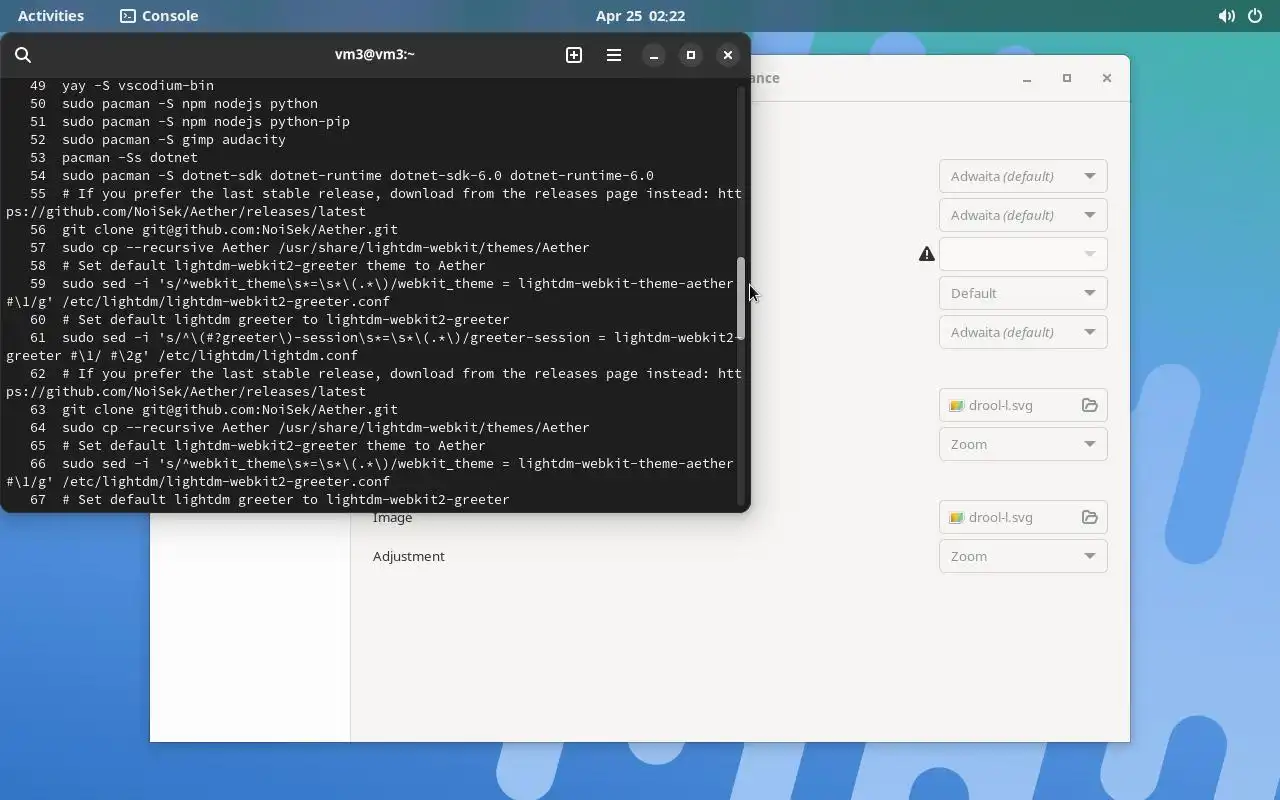Image resolution: width=1280 pixels, height=800 pixels.
Task: Click line 58 comment about Aether theme
Action: (x=274, y=266)
